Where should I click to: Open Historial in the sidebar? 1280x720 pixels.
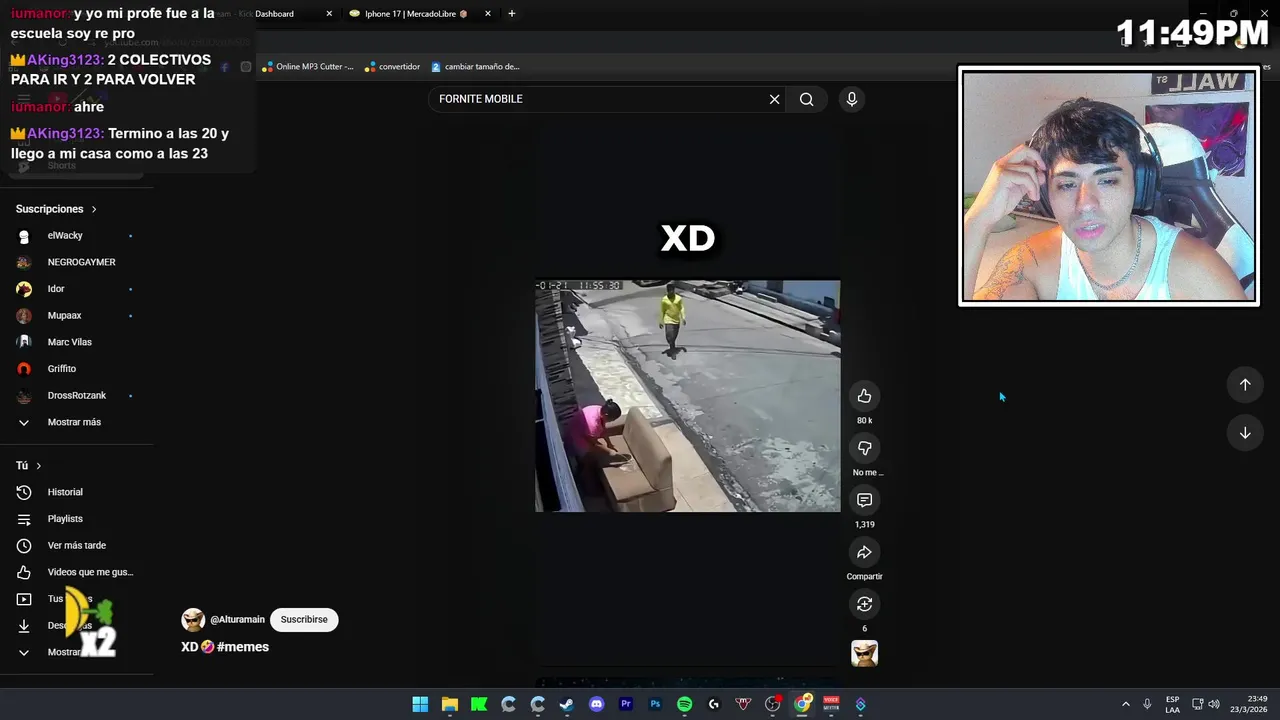point(65,492)
